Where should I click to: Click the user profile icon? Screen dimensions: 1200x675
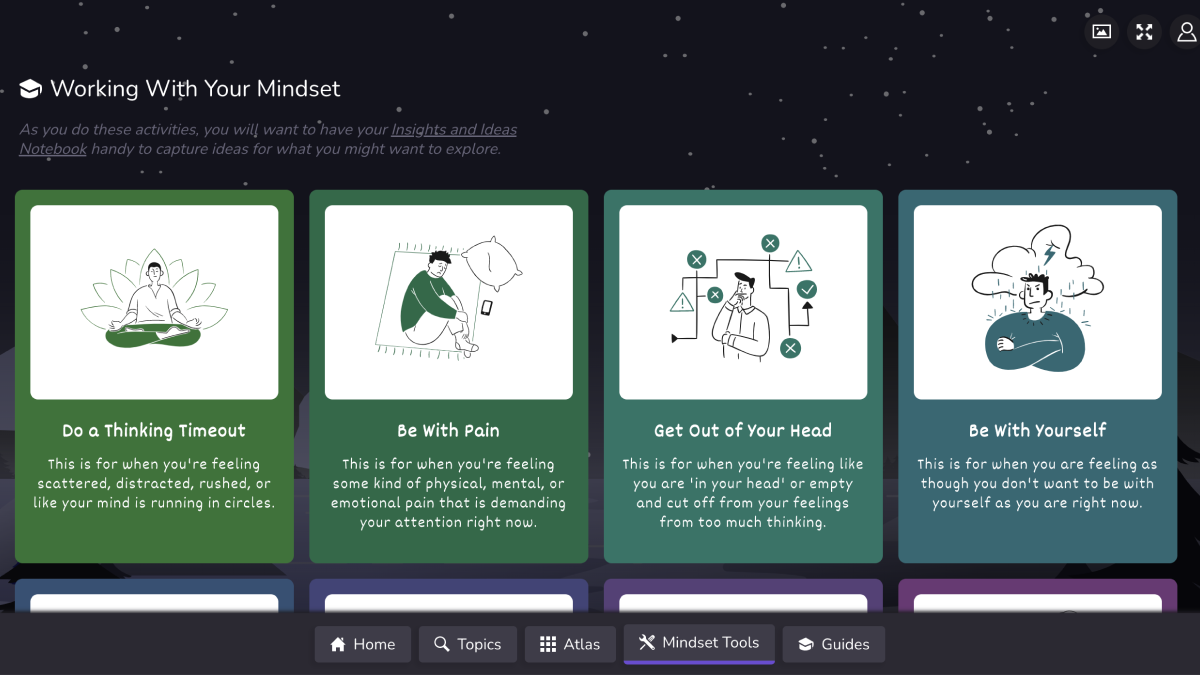1184,31
